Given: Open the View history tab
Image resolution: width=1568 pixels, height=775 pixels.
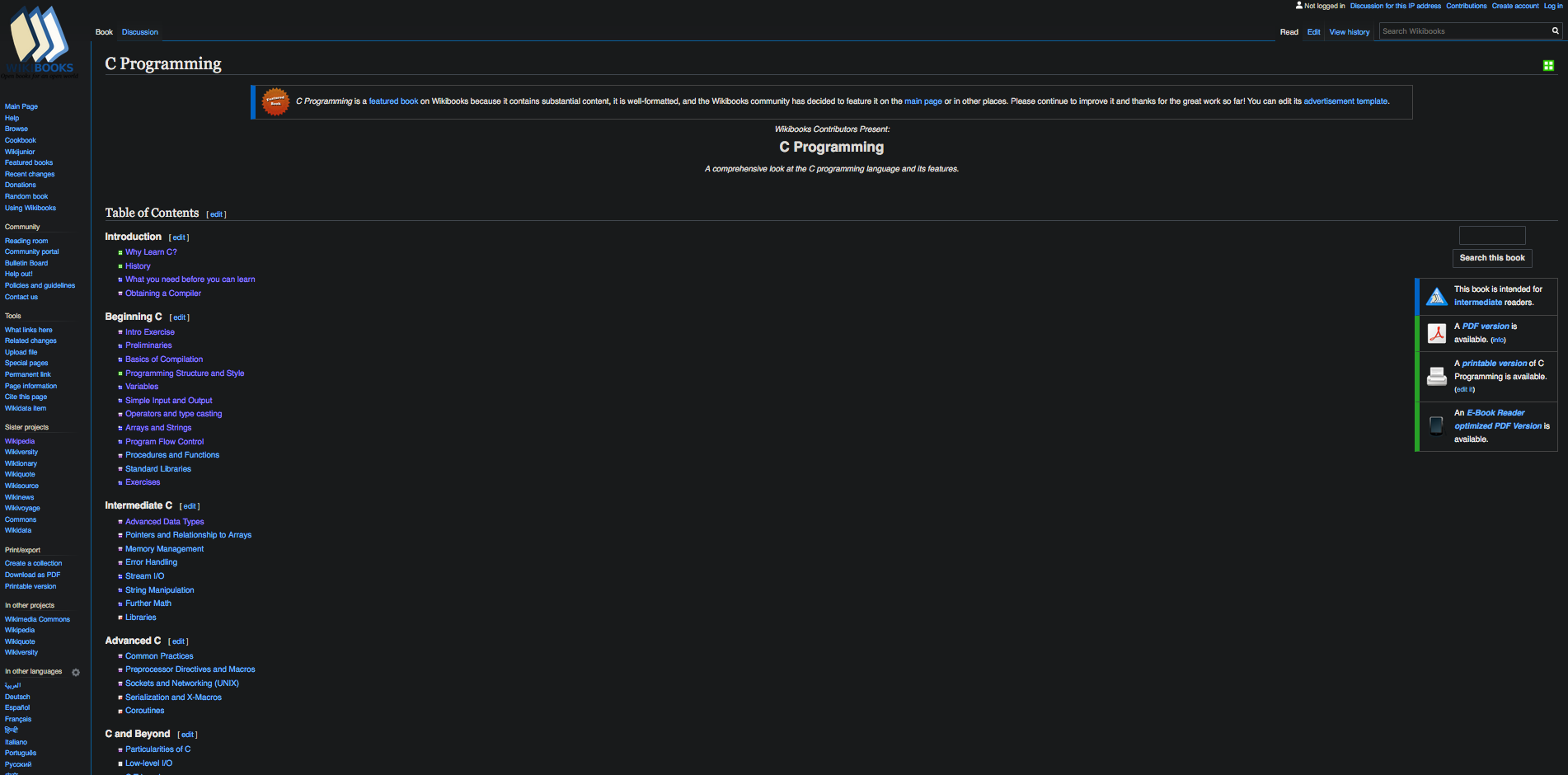Looking at the screenshot, I should point(1350,32).
